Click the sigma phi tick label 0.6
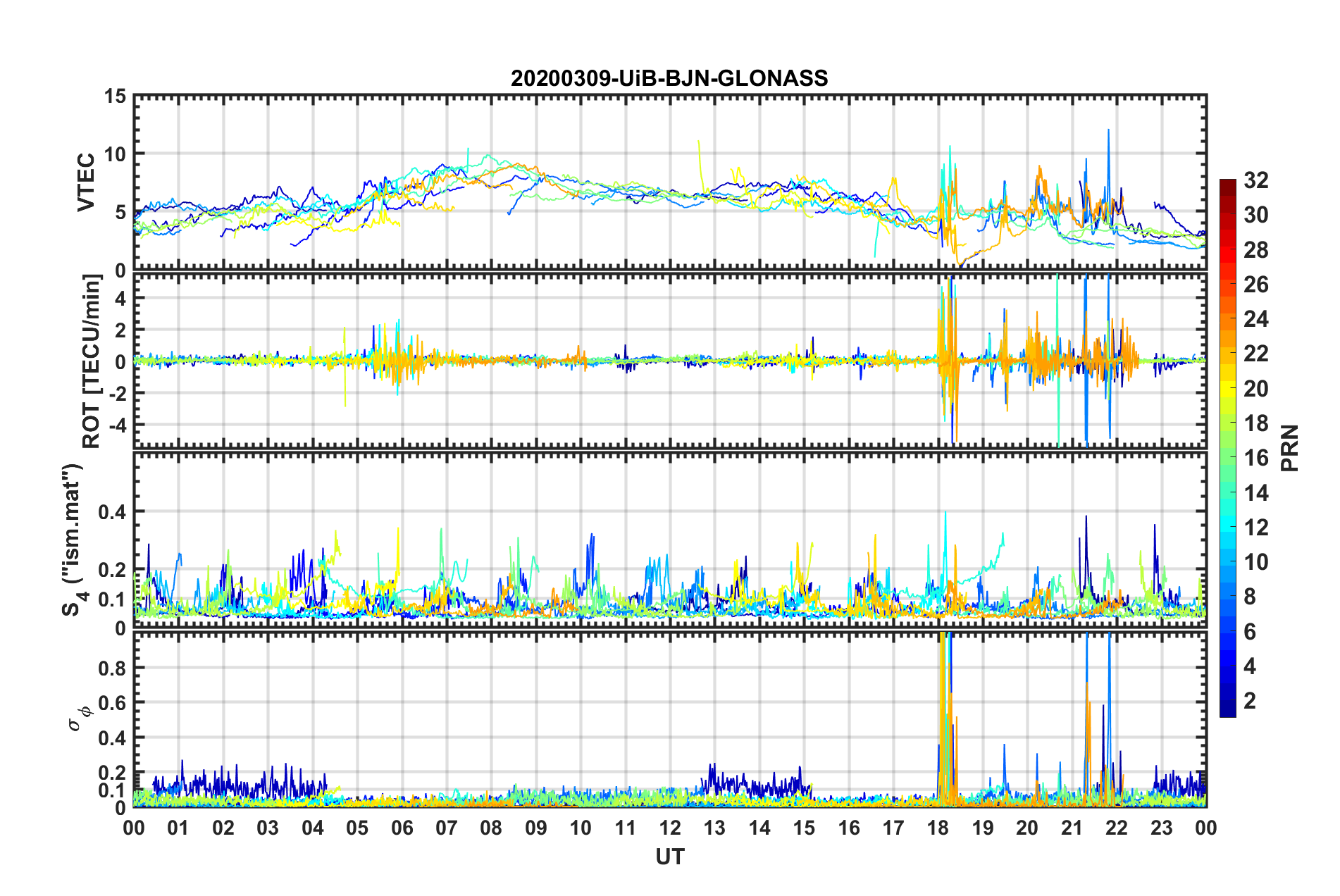 [x=112, y=703]
